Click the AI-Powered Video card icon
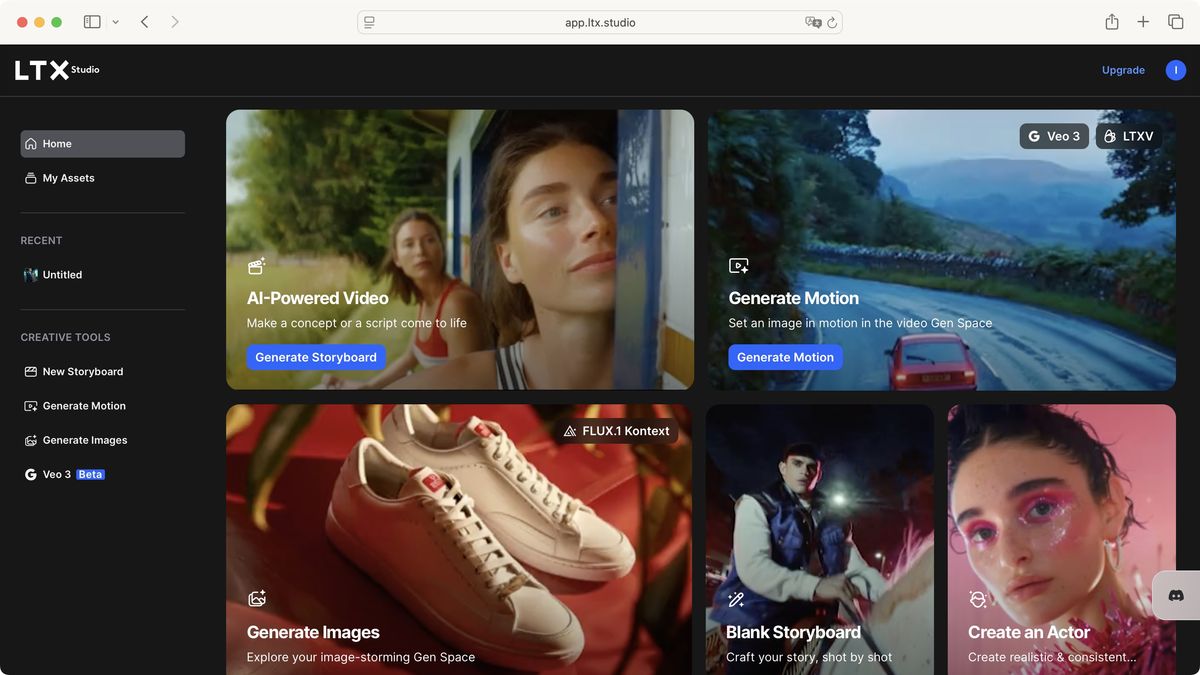 point(257,266)
